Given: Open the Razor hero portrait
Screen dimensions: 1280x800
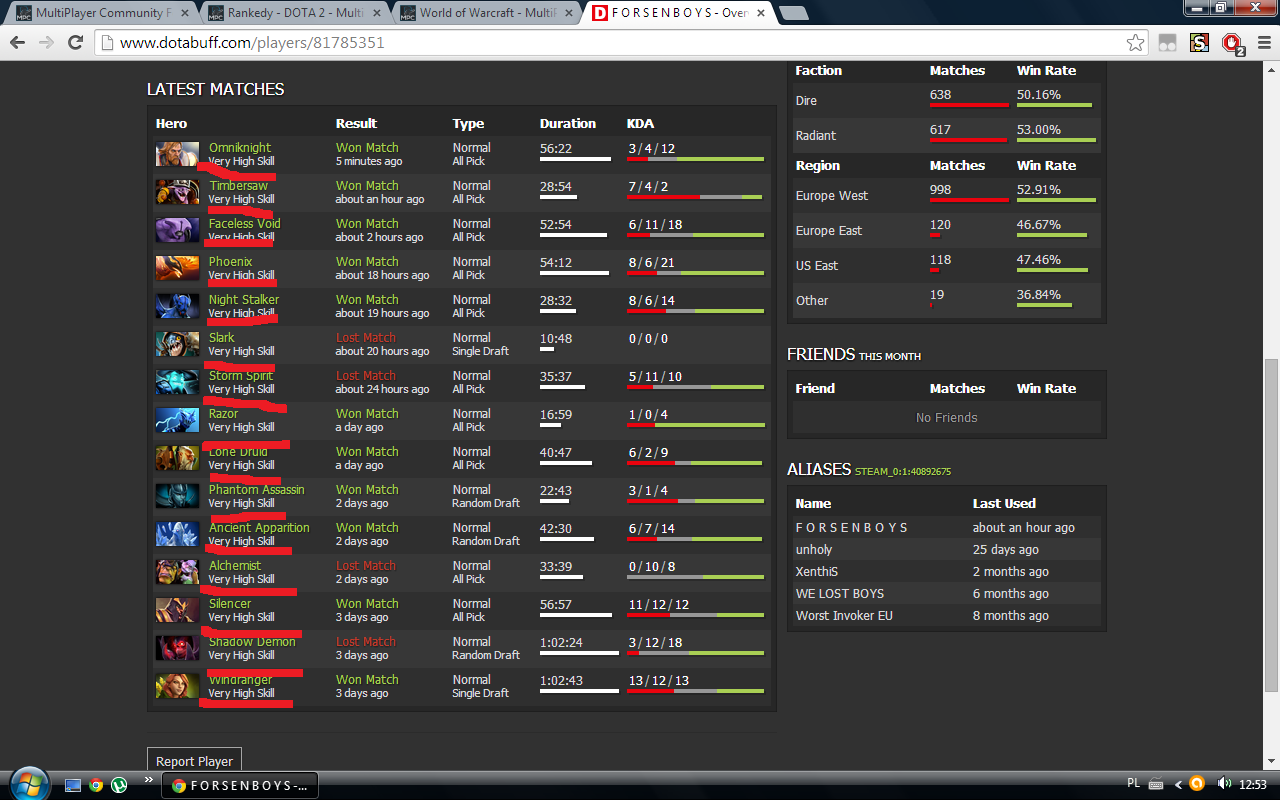Looking at the screenshot, I should coord(177,421).
